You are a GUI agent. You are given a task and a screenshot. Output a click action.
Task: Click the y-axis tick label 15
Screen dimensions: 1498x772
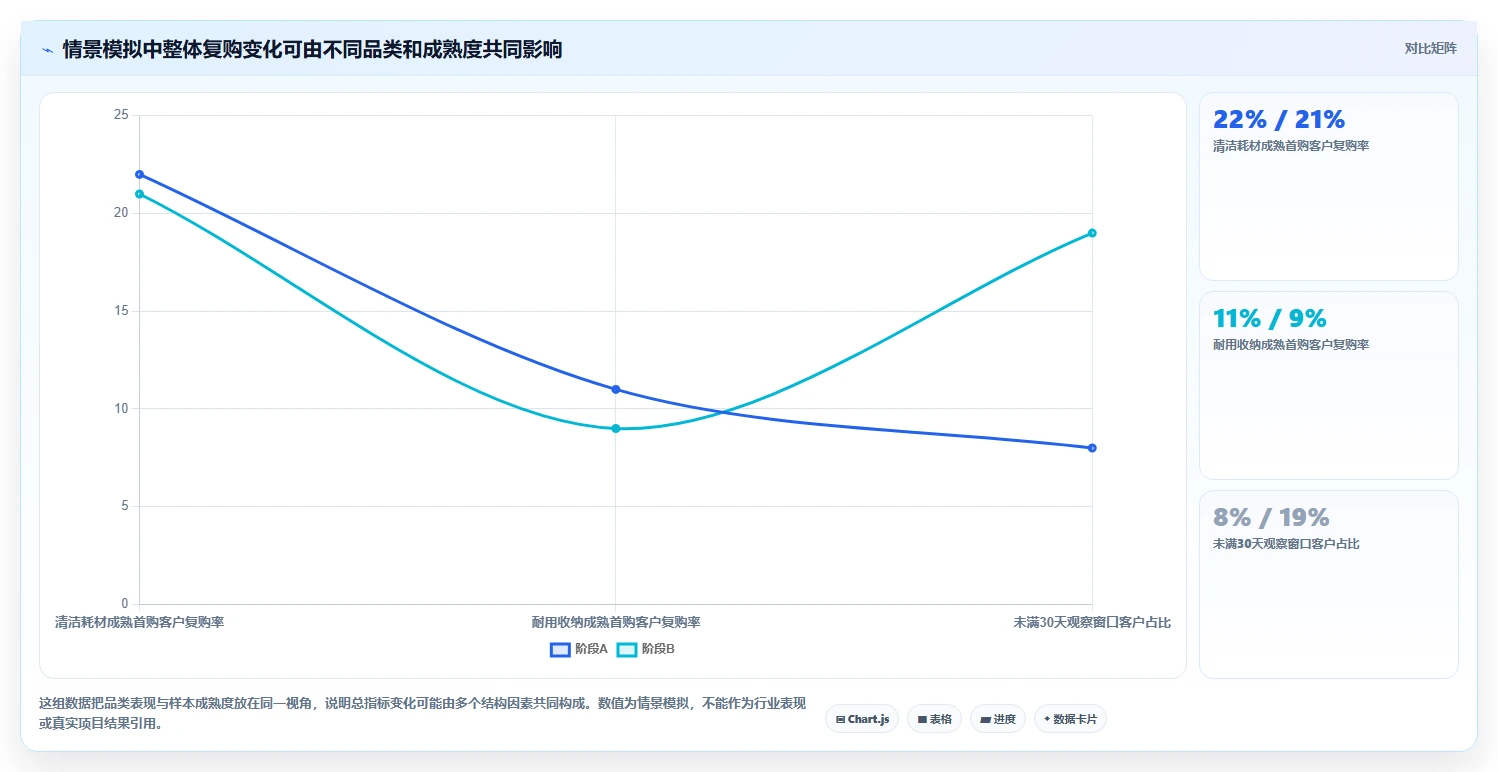[121, 311]
